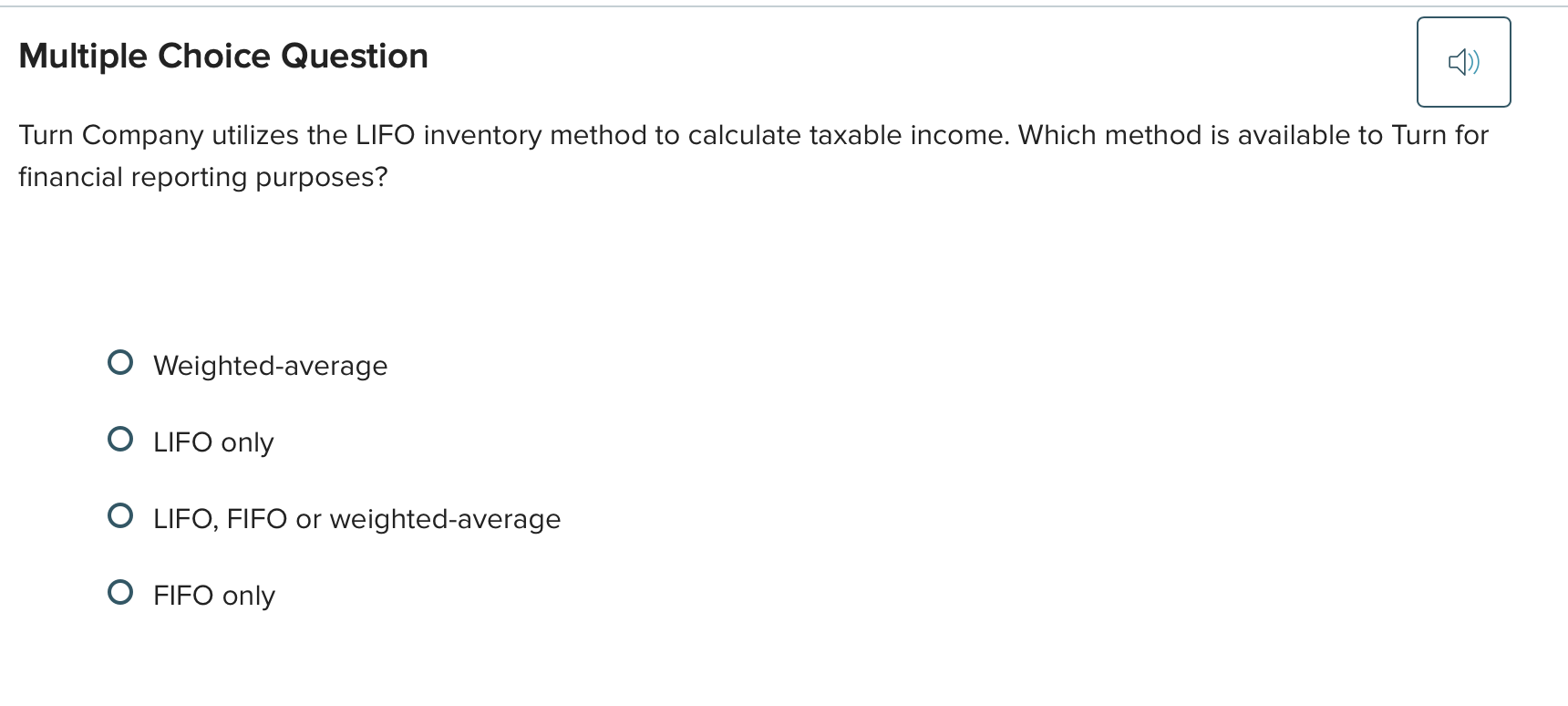Click the text LIFO, FIFO or weighted-average
The image size is (1568, 706).
point(356,518)
